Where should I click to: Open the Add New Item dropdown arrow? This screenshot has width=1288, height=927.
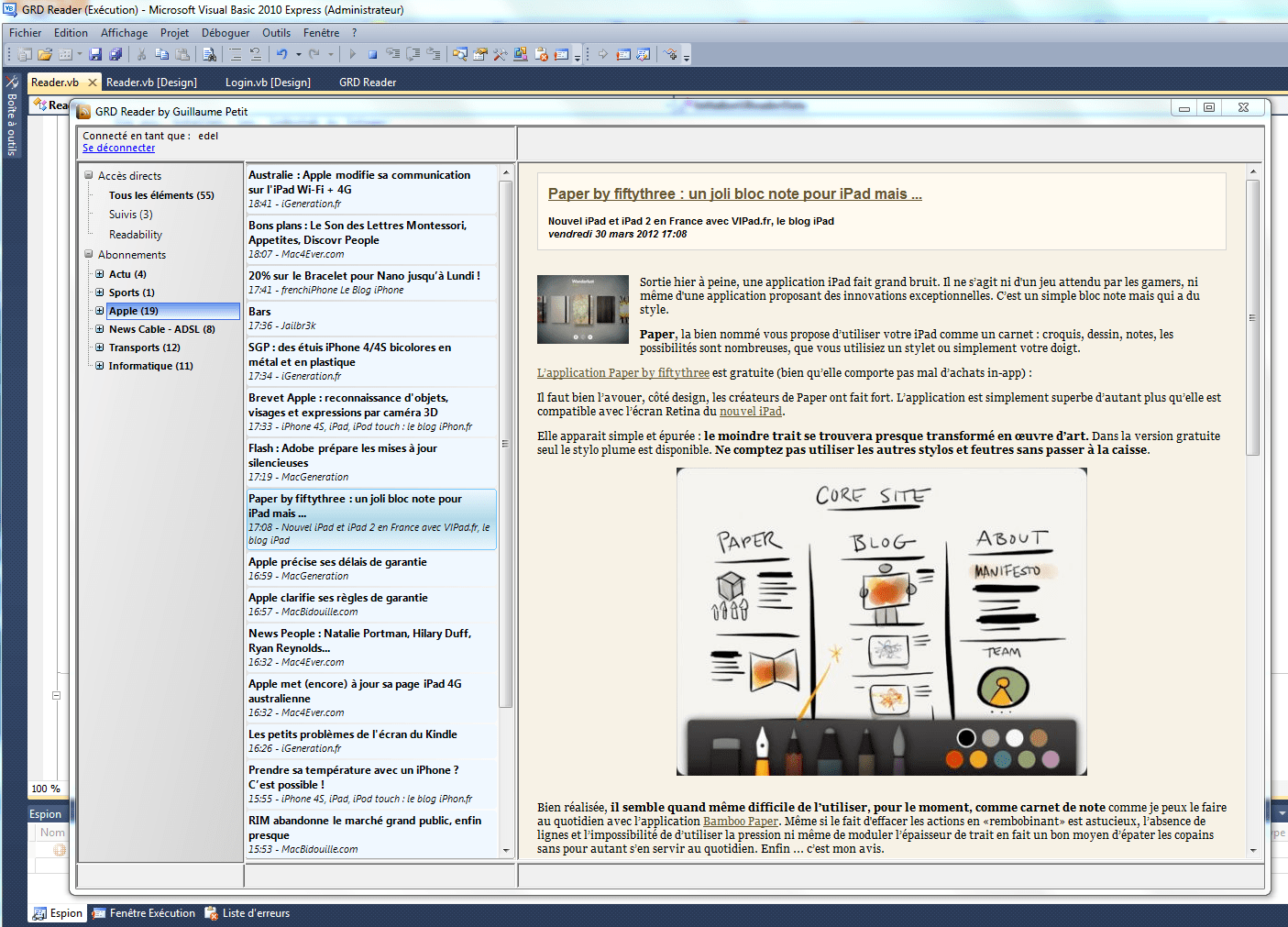pos(80,55)
